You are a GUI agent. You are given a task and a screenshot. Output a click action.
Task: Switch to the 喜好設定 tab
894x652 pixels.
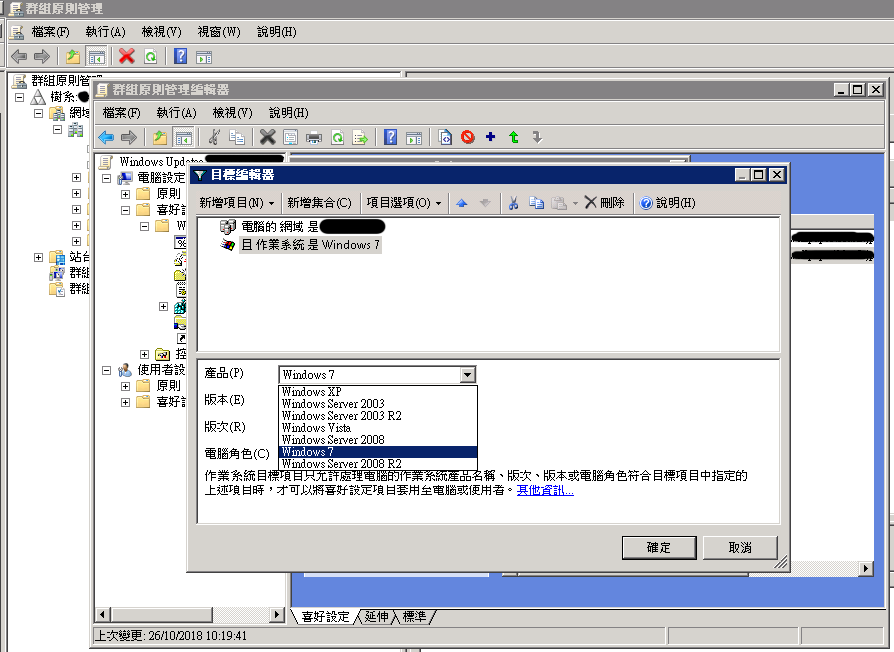[x=325, y=617]
